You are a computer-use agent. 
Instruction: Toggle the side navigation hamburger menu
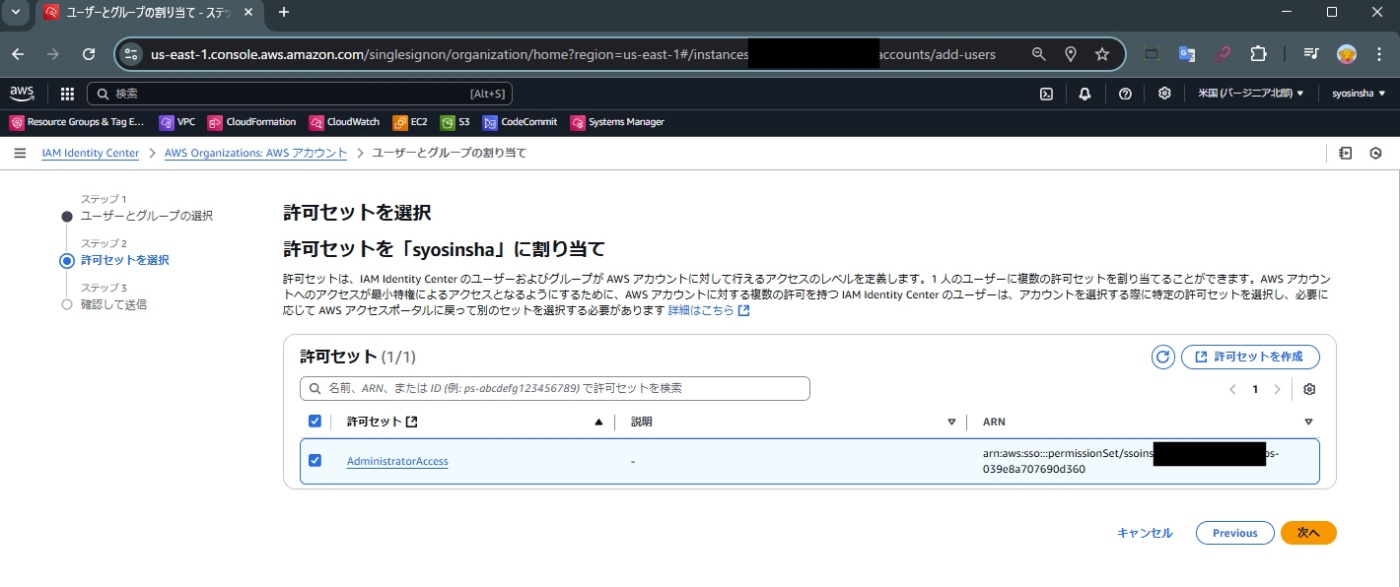pyautogui.click(x=20, y=153)
